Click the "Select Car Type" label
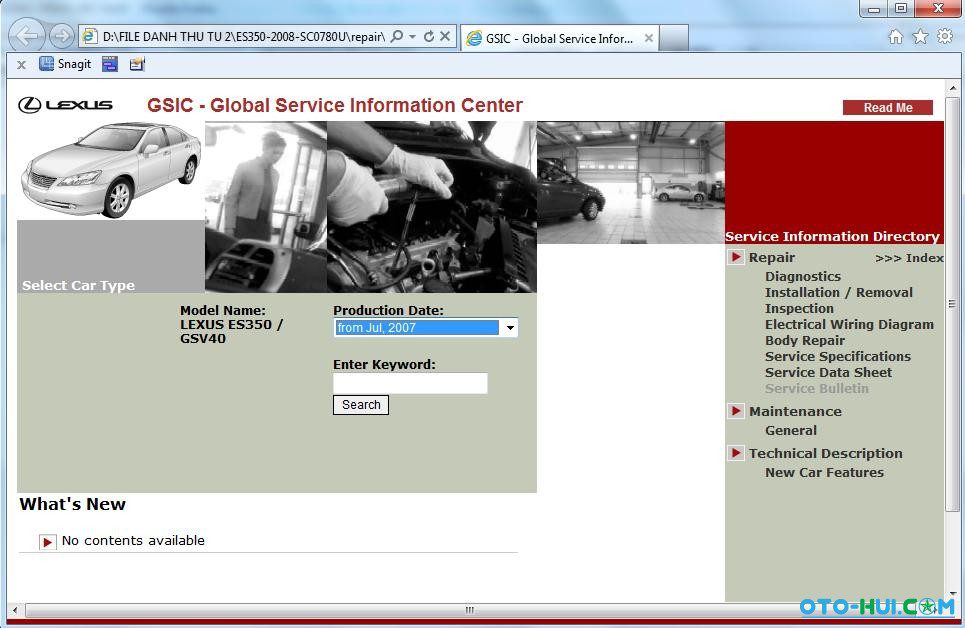 [x=78, y=285]
